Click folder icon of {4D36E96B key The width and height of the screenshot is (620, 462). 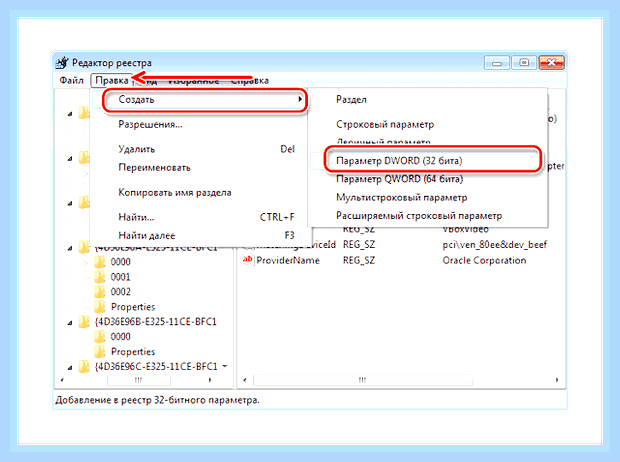pos(84,322)
